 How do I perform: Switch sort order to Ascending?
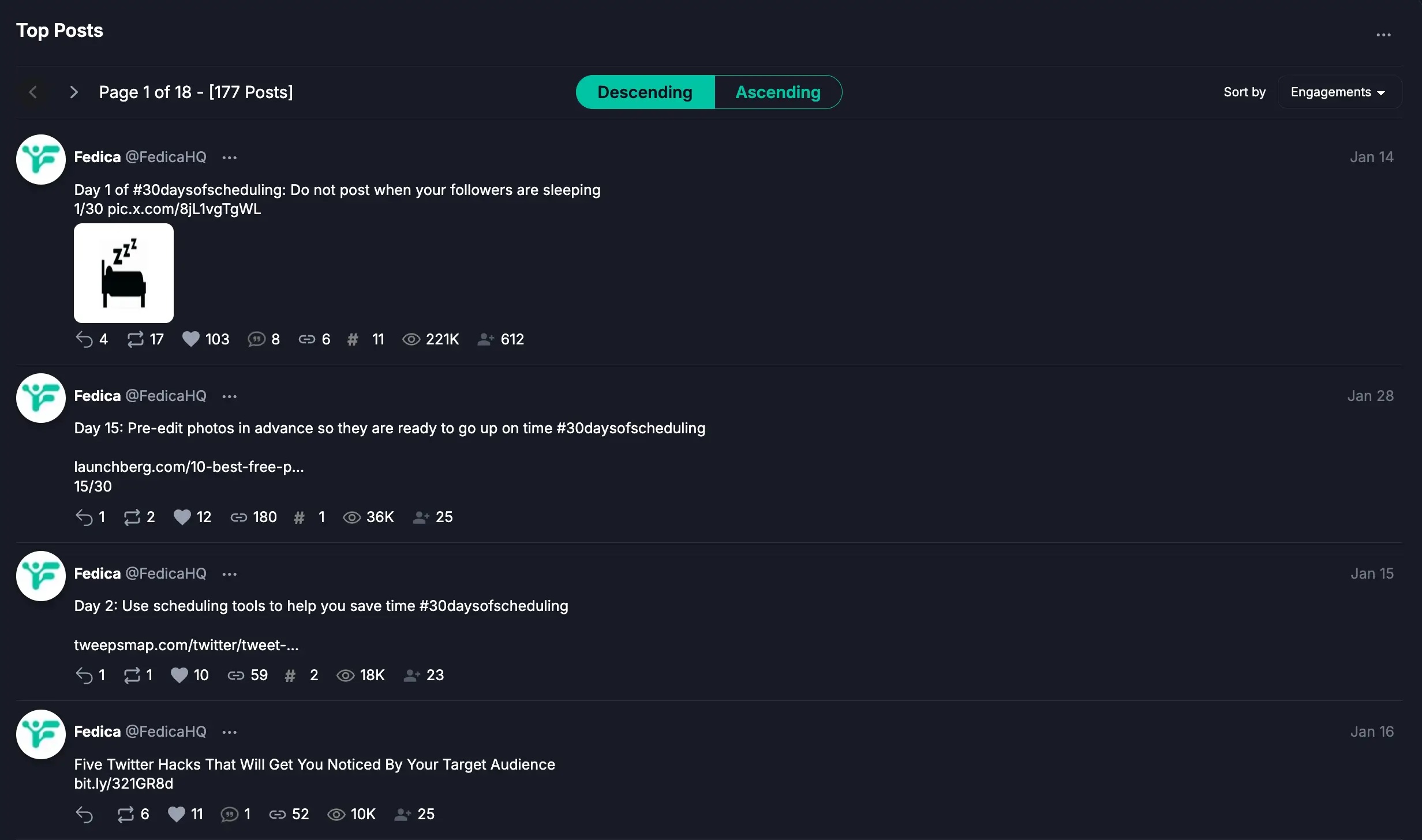pyautogui.click(x=777, y=92)
